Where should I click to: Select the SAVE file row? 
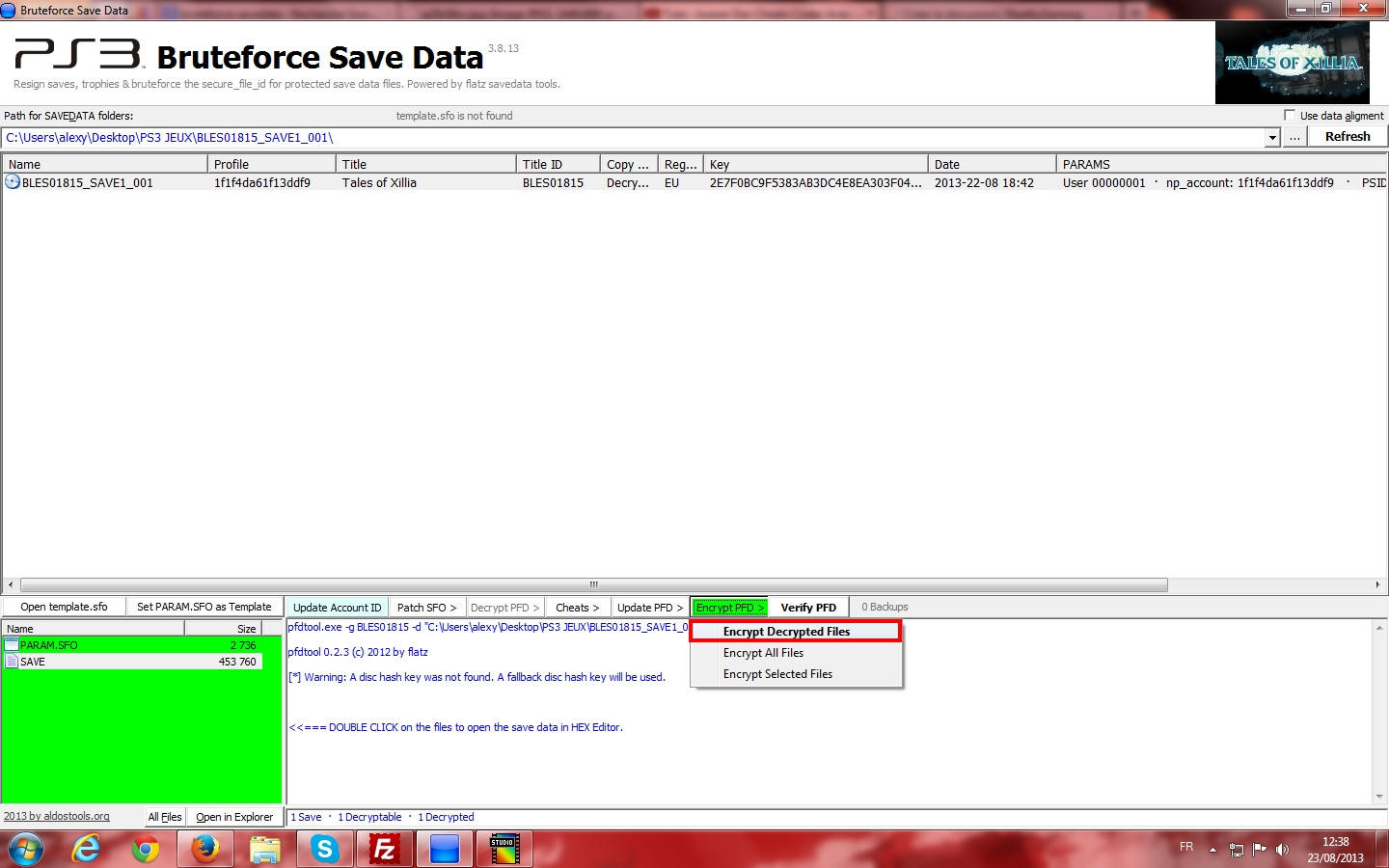(132, 662)
